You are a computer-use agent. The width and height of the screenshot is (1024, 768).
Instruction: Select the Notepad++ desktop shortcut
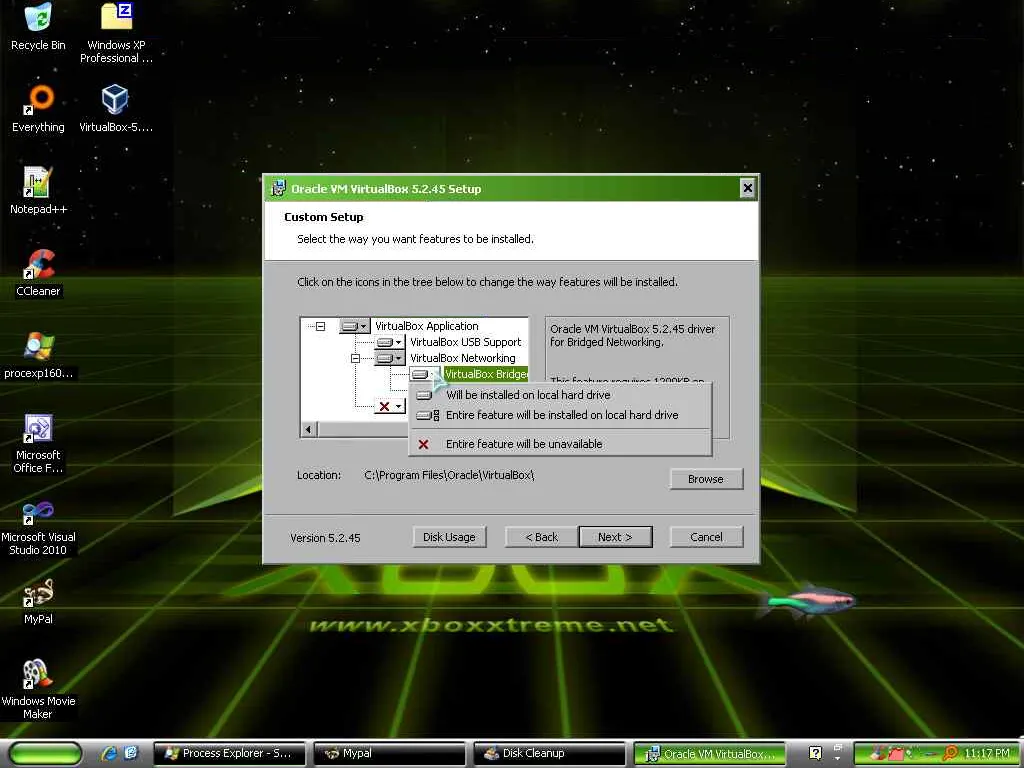tap(38, 191)
